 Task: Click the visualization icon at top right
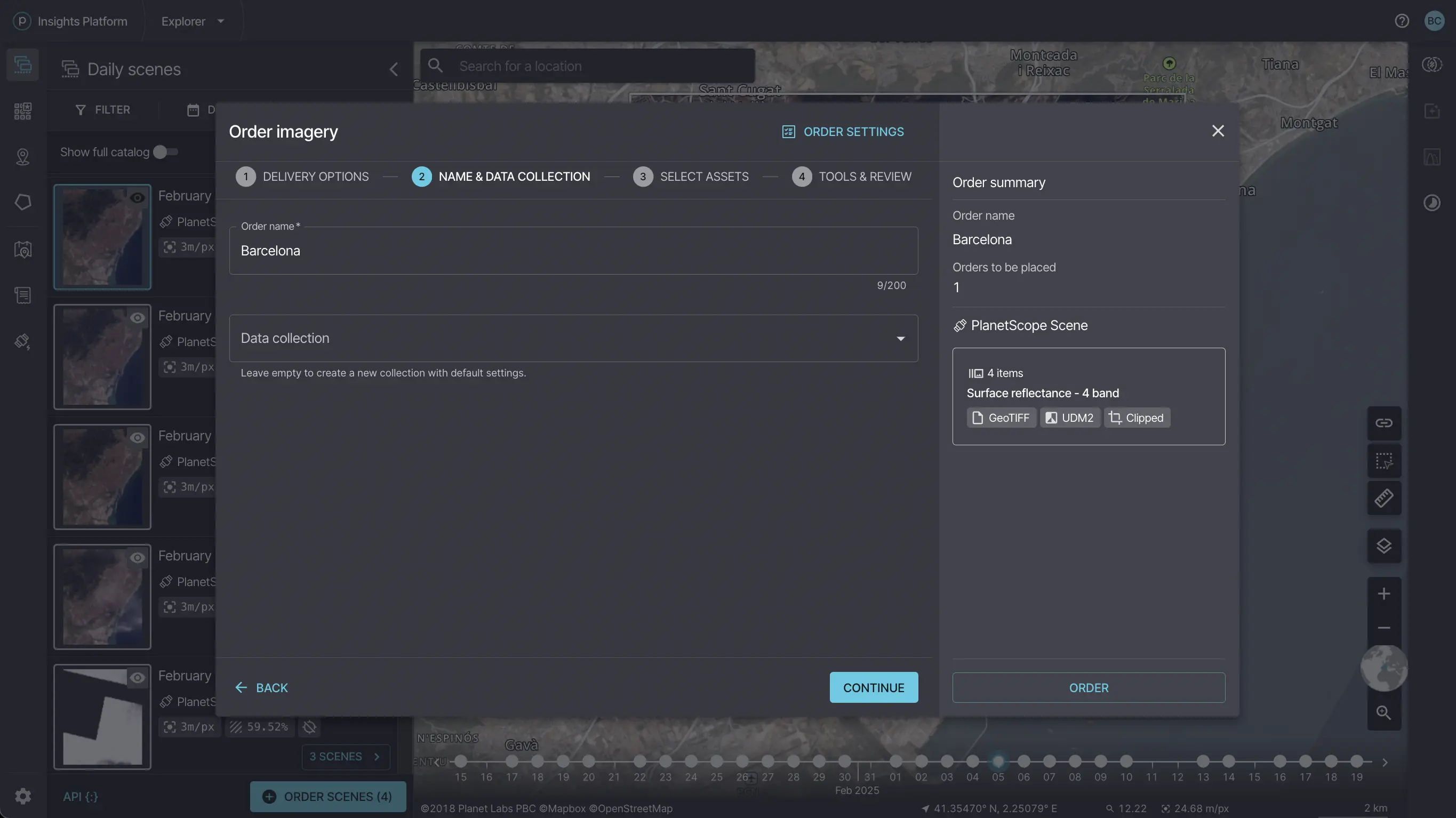click(x=1431, y=65)
